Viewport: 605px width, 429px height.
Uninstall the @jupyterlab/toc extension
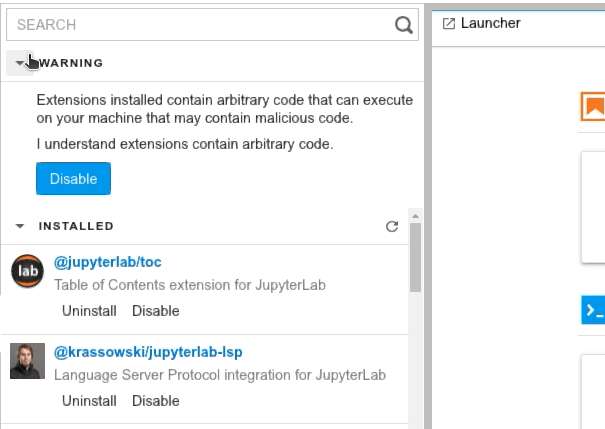point(89,311)
